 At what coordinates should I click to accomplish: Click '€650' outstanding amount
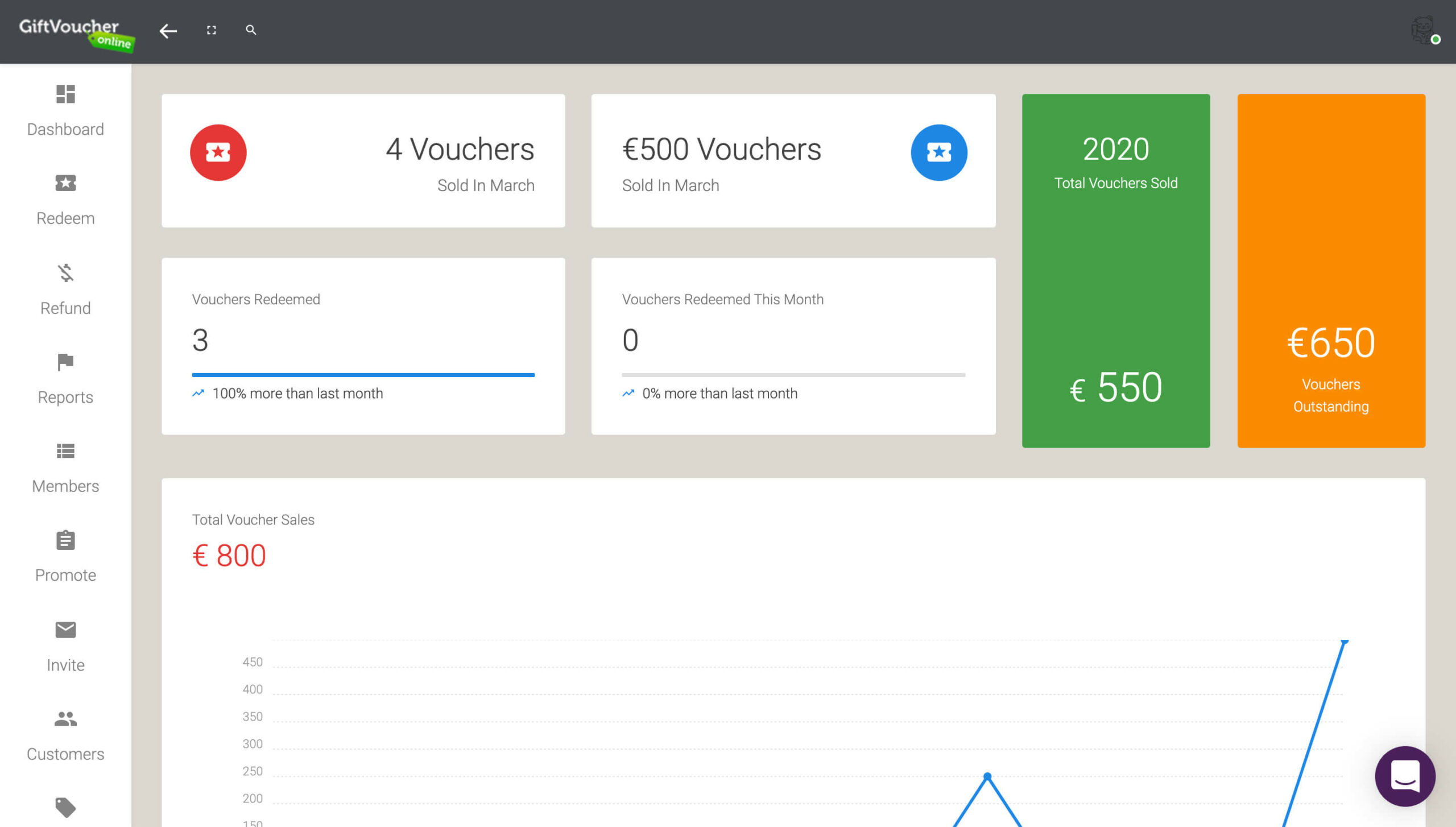[1331, 344]
